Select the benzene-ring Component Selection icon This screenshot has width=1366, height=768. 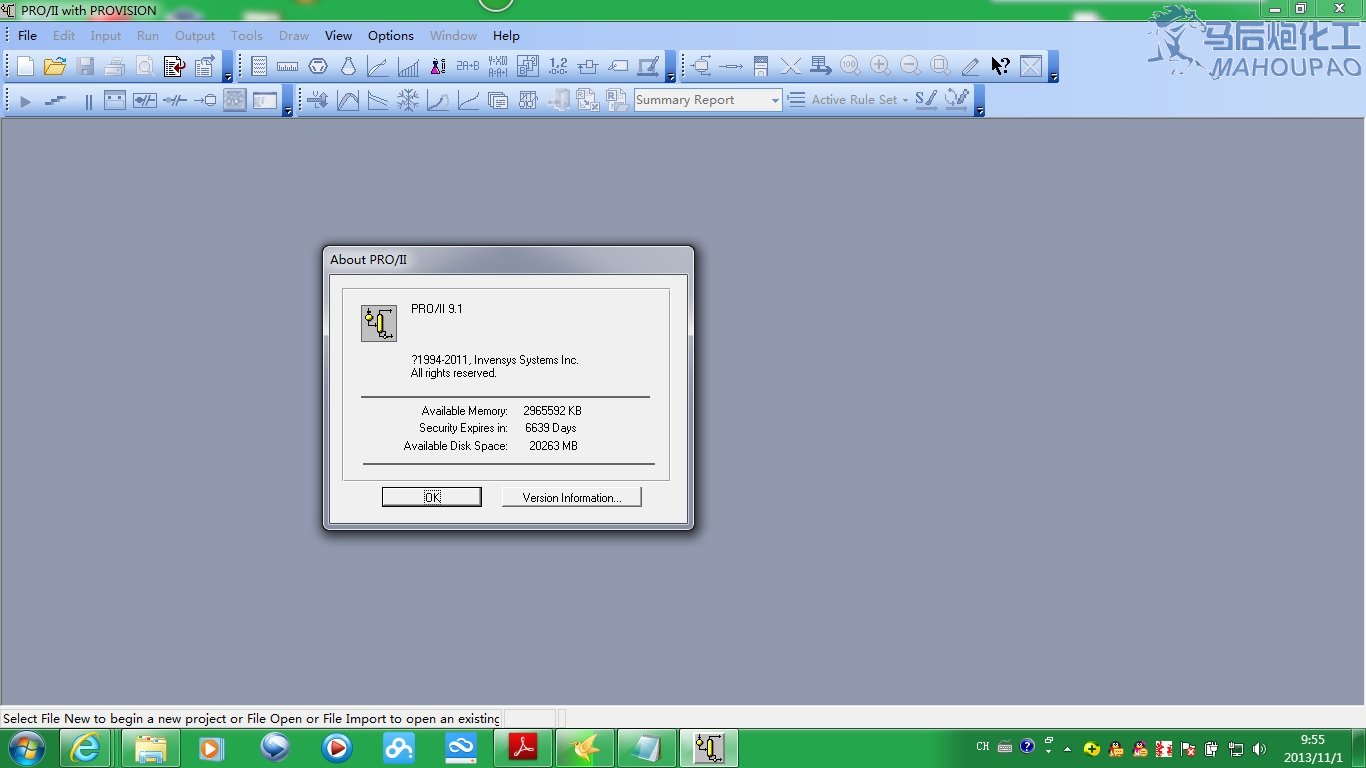[318, 67]
